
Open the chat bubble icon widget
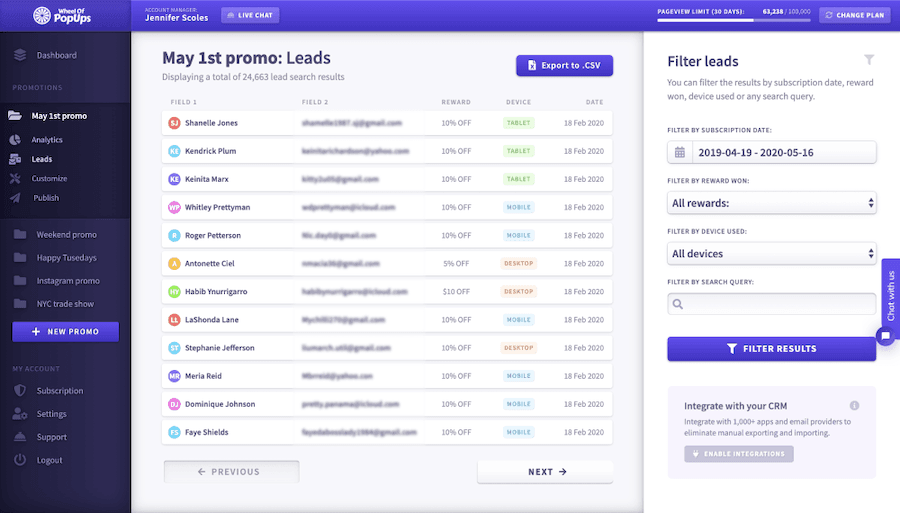pos(883,336)
